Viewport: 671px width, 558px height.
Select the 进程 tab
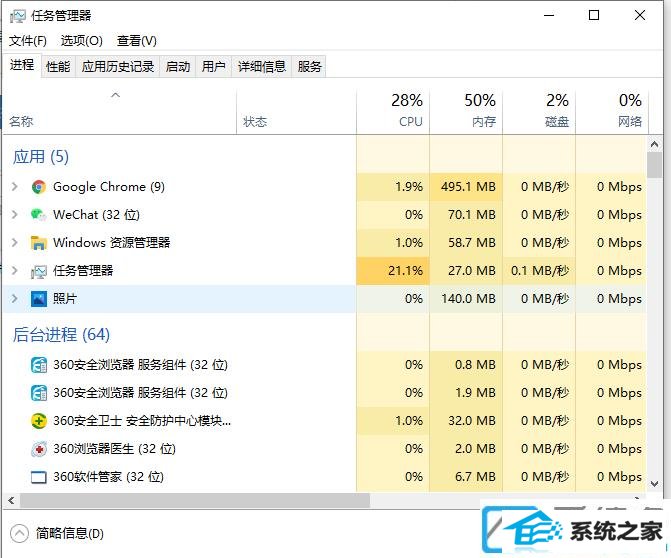coord(22,65)
